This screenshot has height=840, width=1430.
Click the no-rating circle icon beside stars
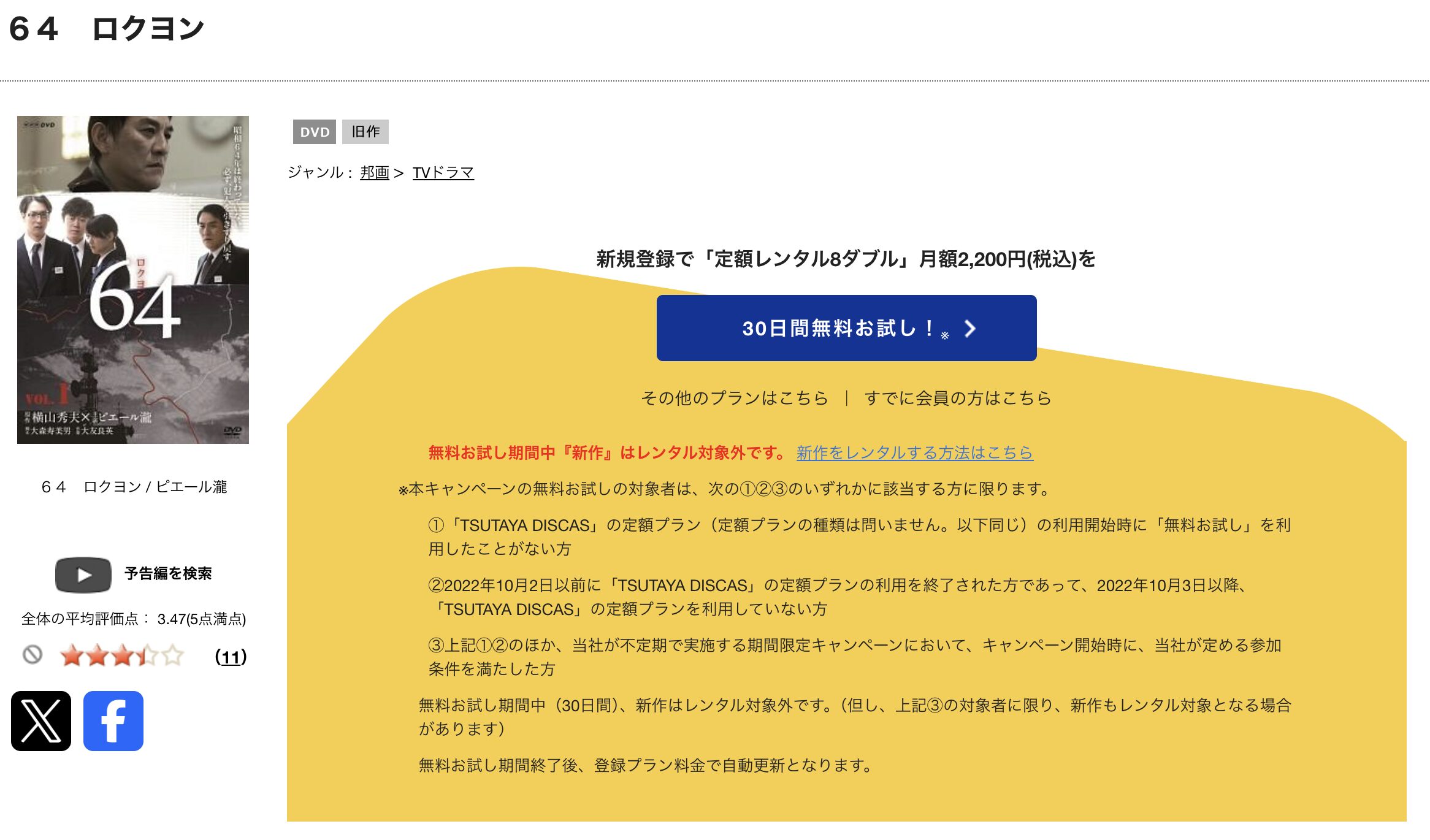coord(32,655)
